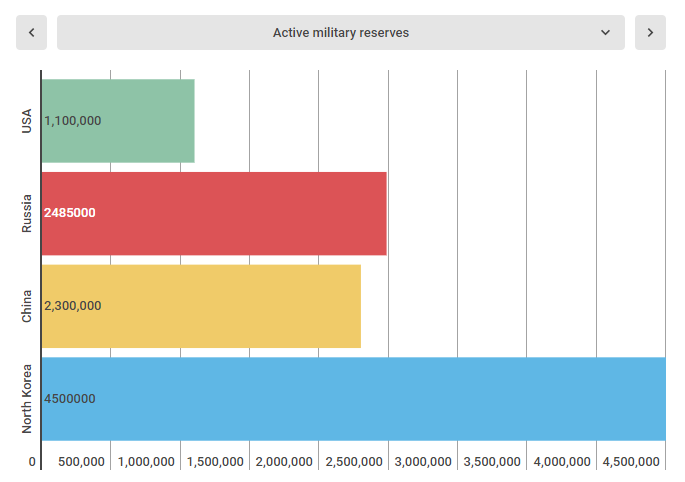Image resolution: width=685 pixels, height=482 pixels.
Task: Click the 4500000 value label
Action: [x=69, y=399]
